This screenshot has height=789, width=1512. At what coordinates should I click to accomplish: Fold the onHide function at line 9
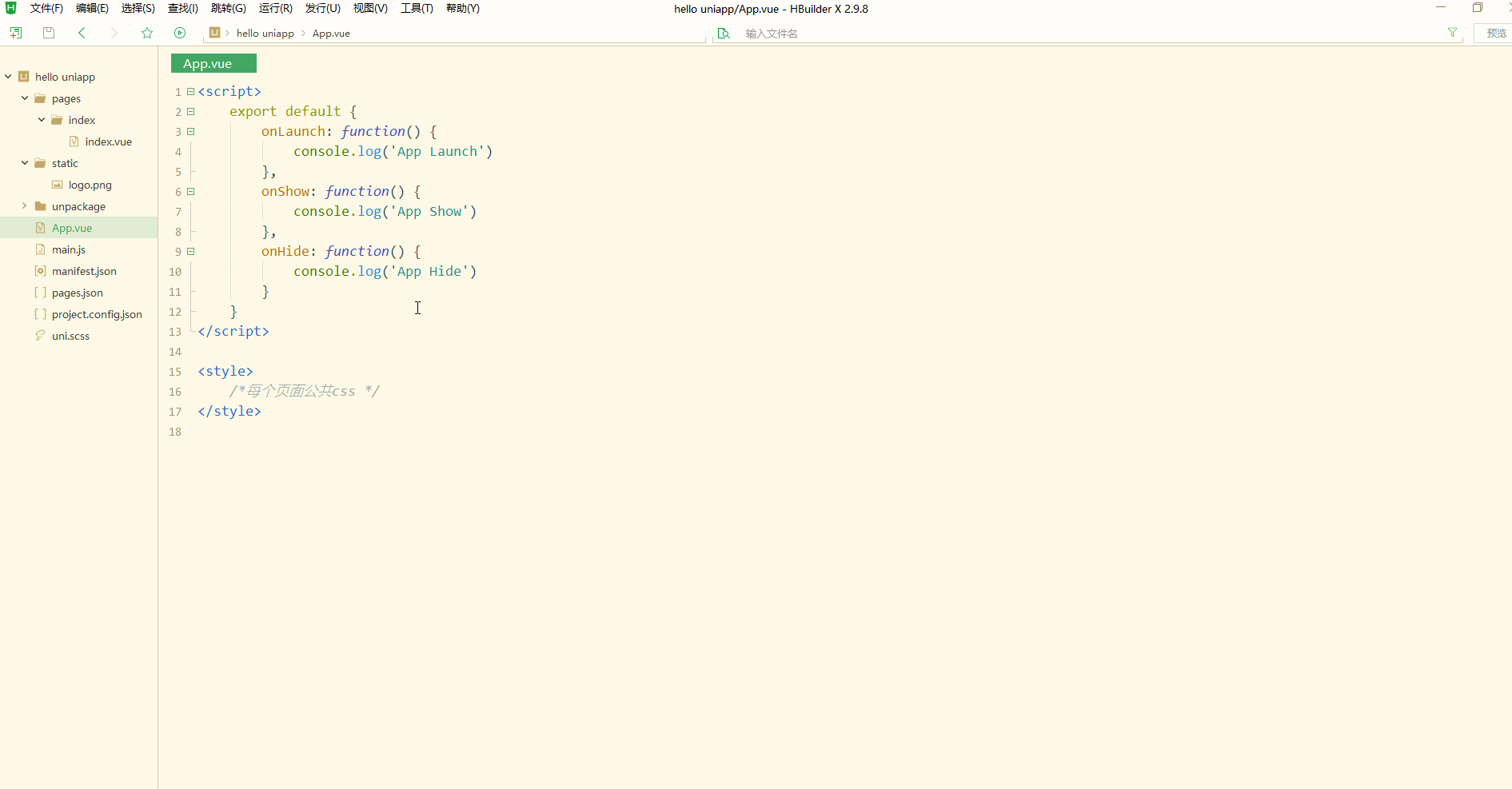(191, 252)
